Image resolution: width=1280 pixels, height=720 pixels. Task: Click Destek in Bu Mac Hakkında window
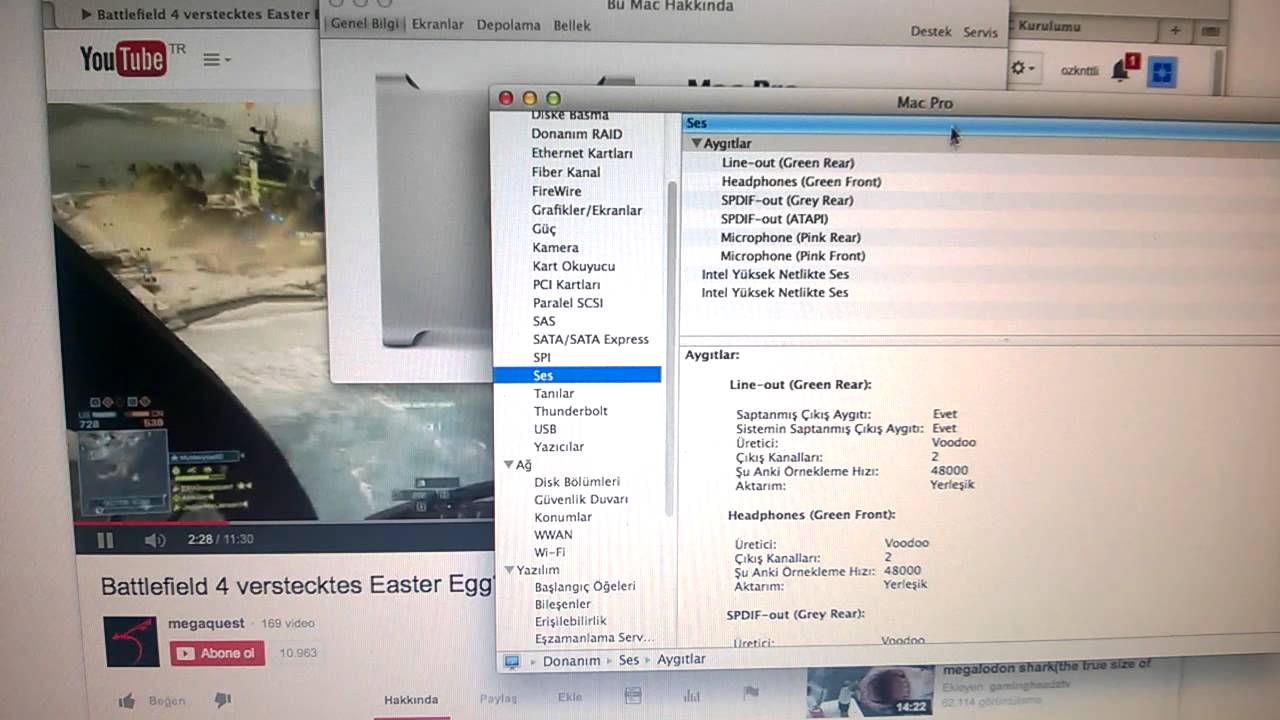(x=931, y=32)
